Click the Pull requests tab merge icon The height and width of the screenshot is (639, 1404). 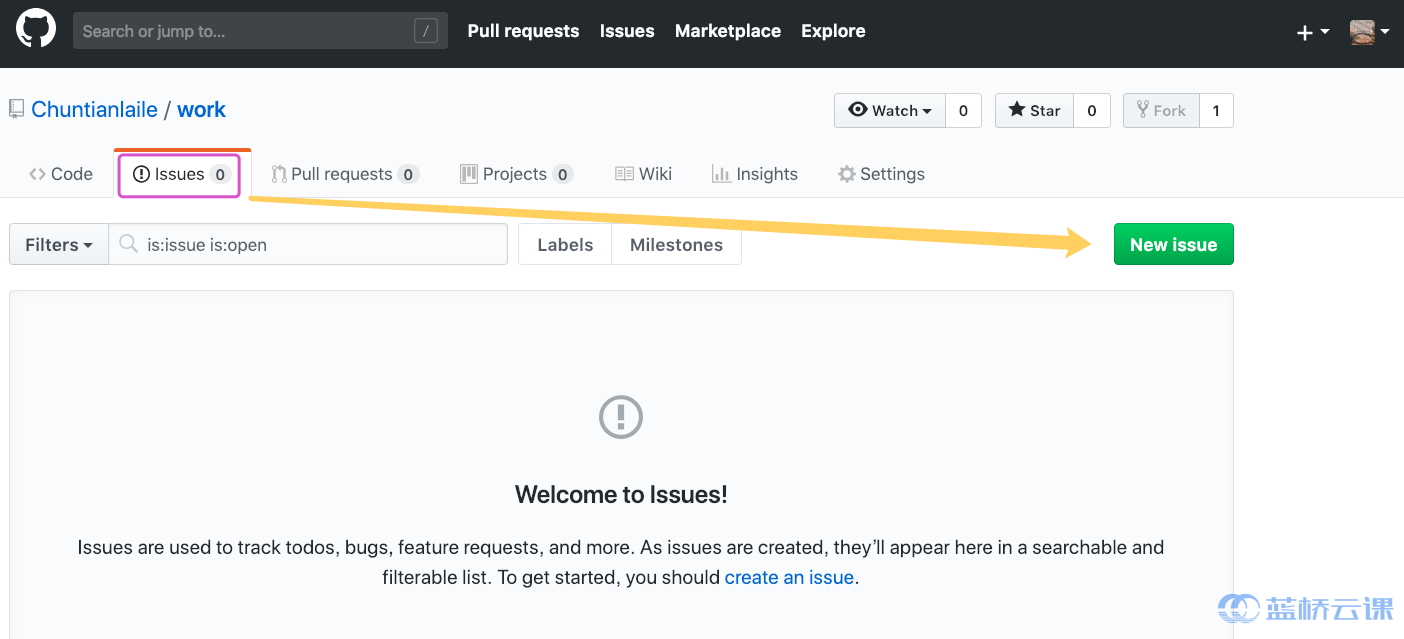coord(279,174)
